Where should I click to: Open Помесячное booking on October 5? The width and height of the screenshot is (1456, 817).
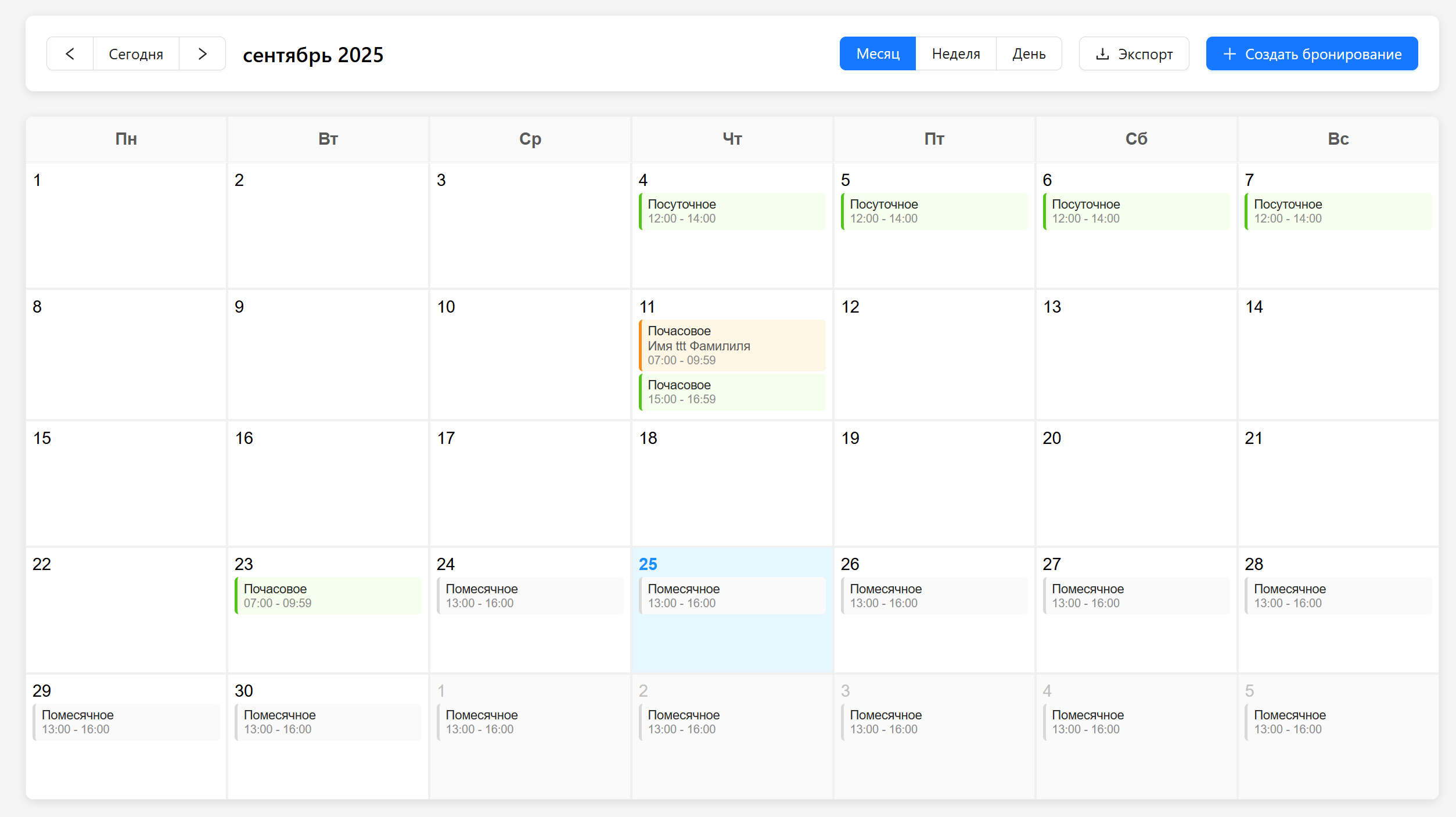tap(1338, 722)
